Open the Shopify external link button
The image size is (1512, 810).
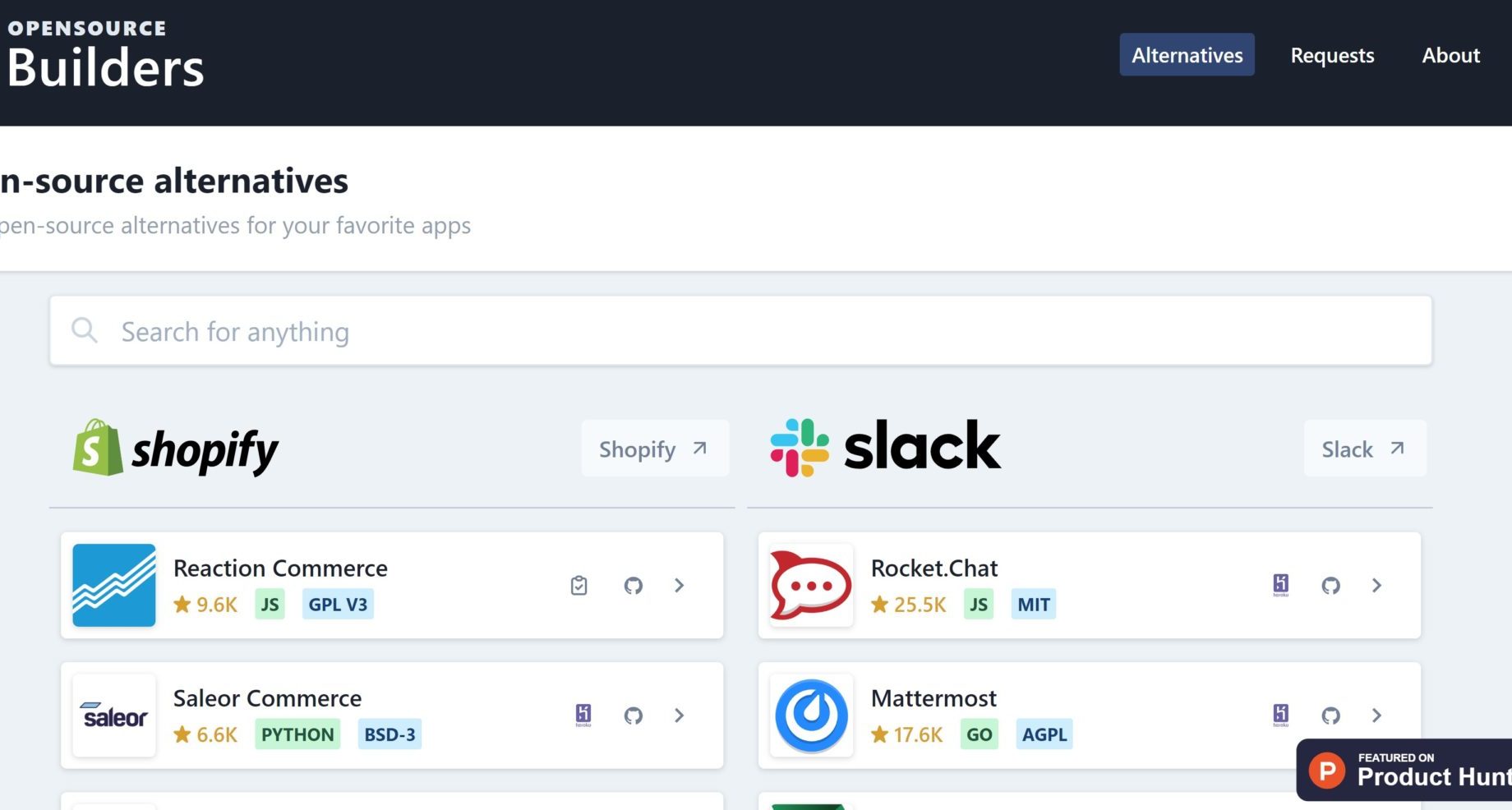(x=654, y=449)
